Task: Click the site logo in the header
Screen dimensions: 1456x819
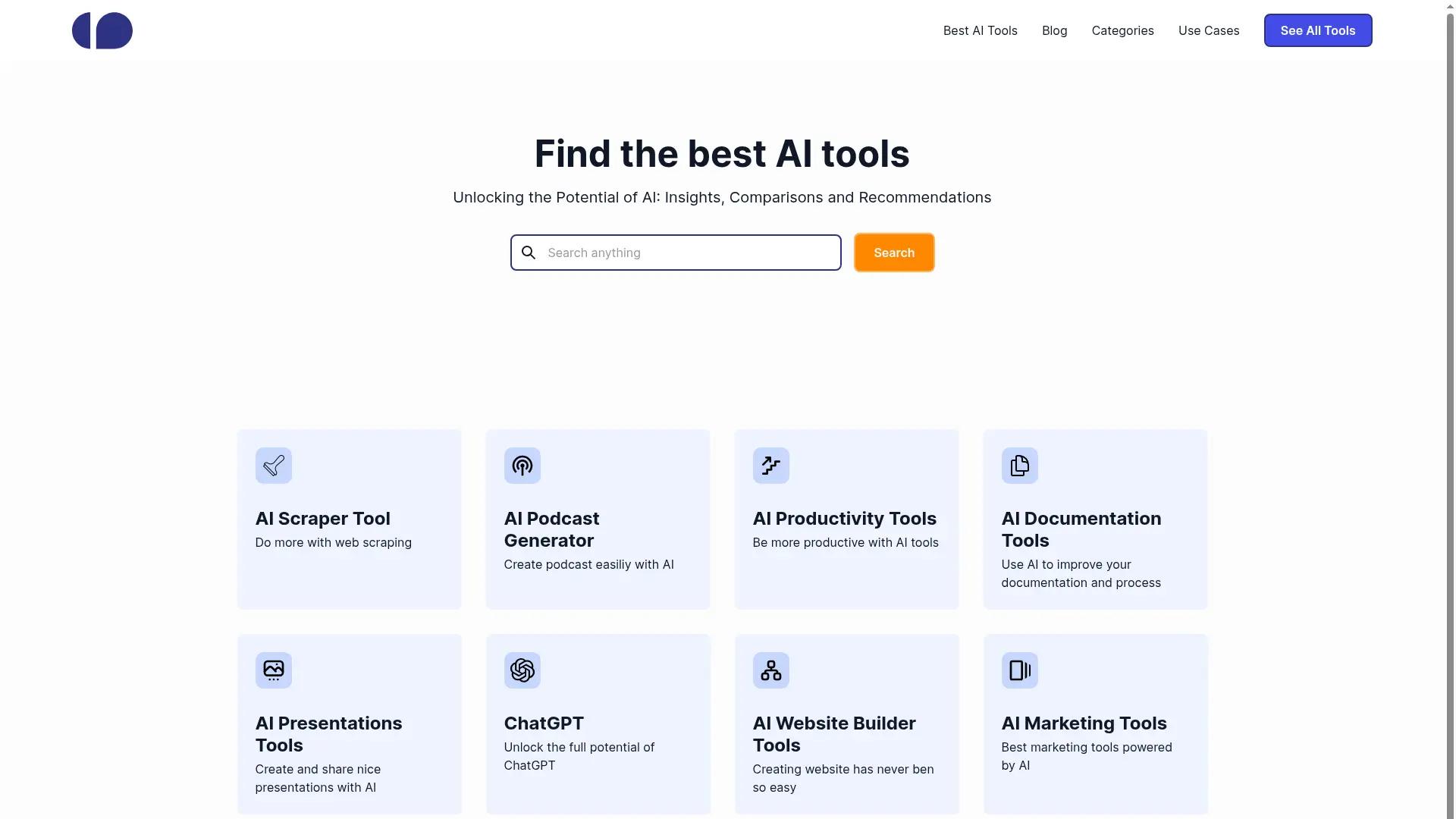Action: [x=102, y=31]
